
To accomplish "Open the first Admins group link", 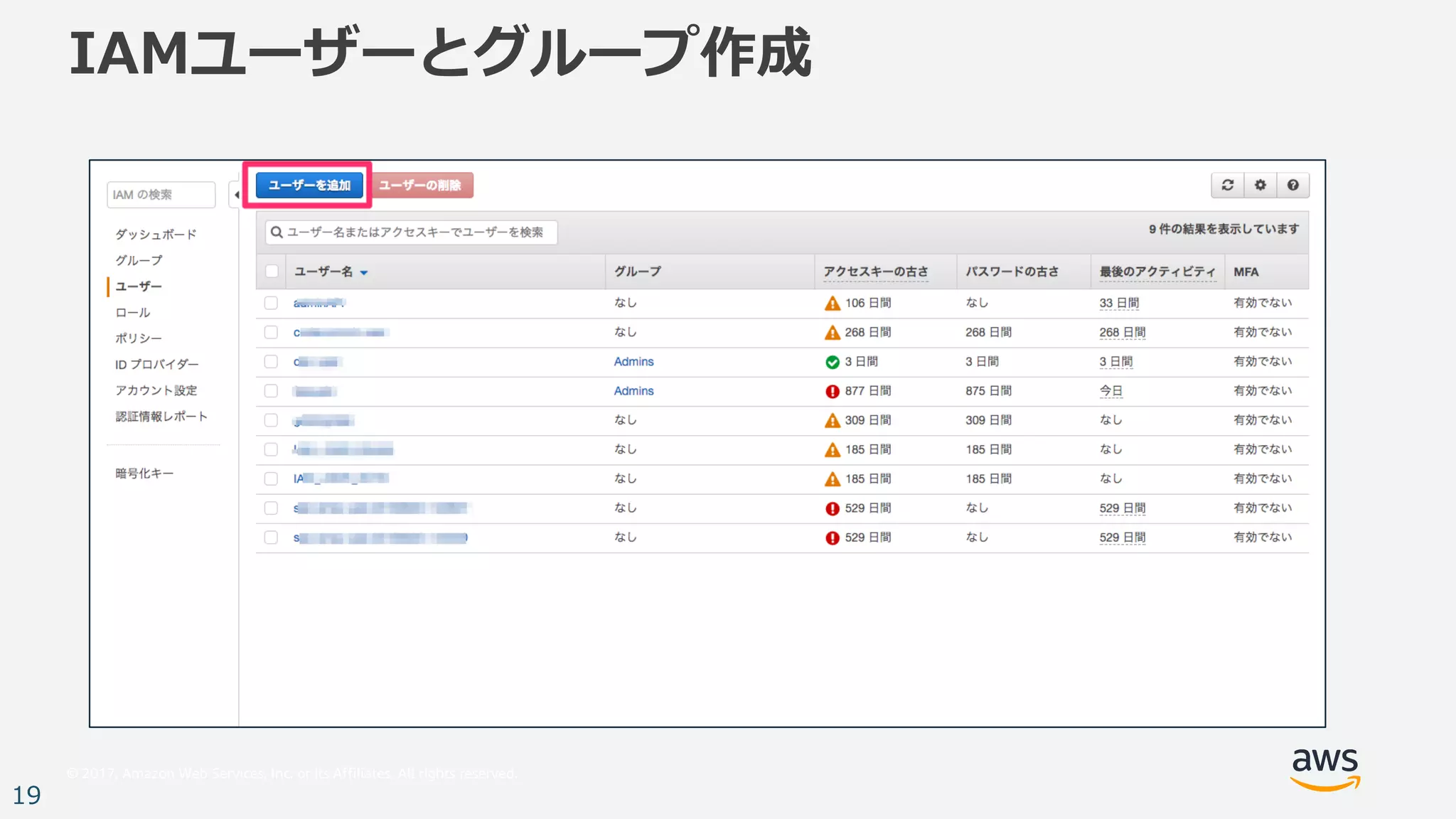I will pyautogui.click(x=633, y=362).
